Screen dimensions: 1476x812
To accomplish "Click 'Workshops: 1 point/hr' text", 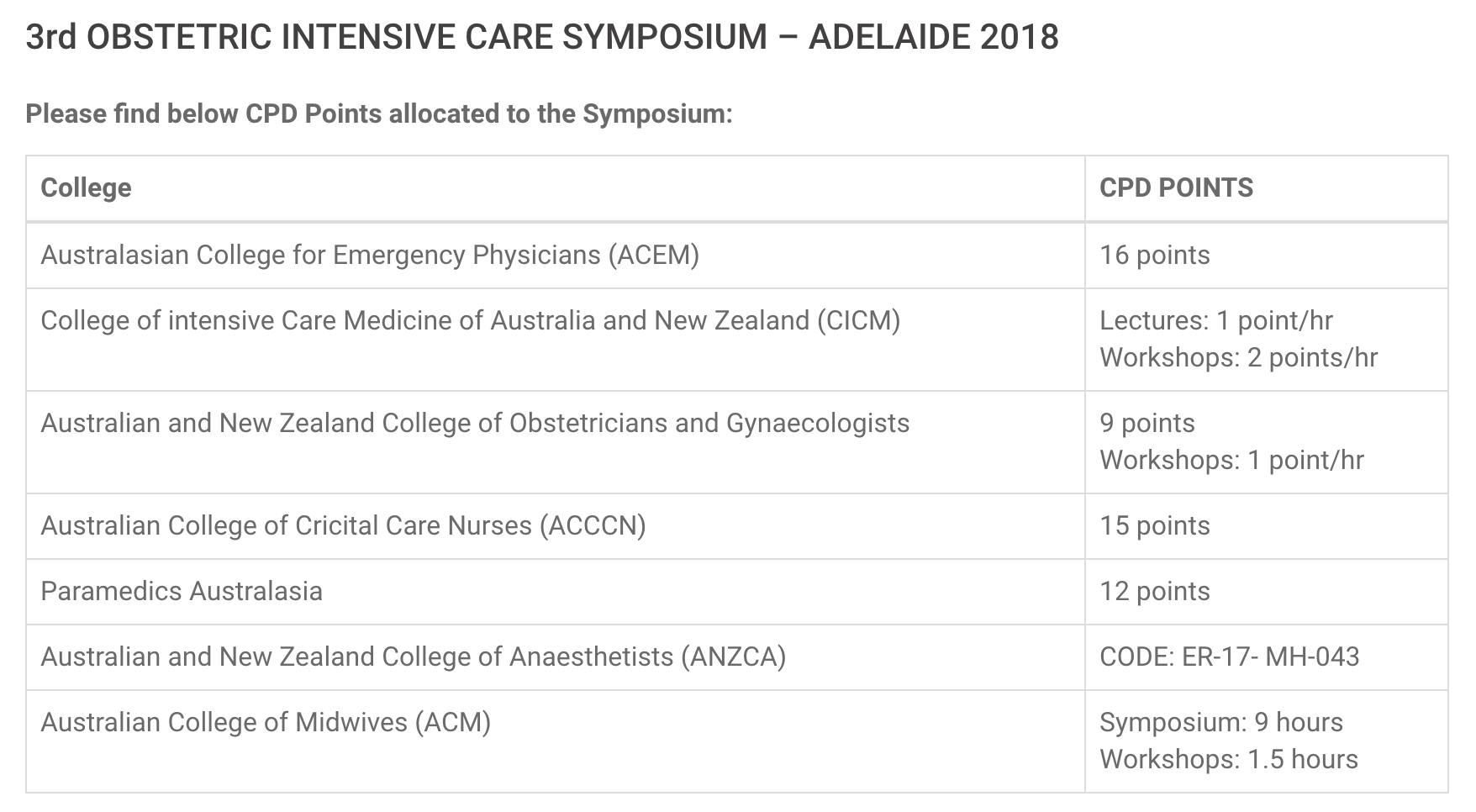I will [1231, 460].
